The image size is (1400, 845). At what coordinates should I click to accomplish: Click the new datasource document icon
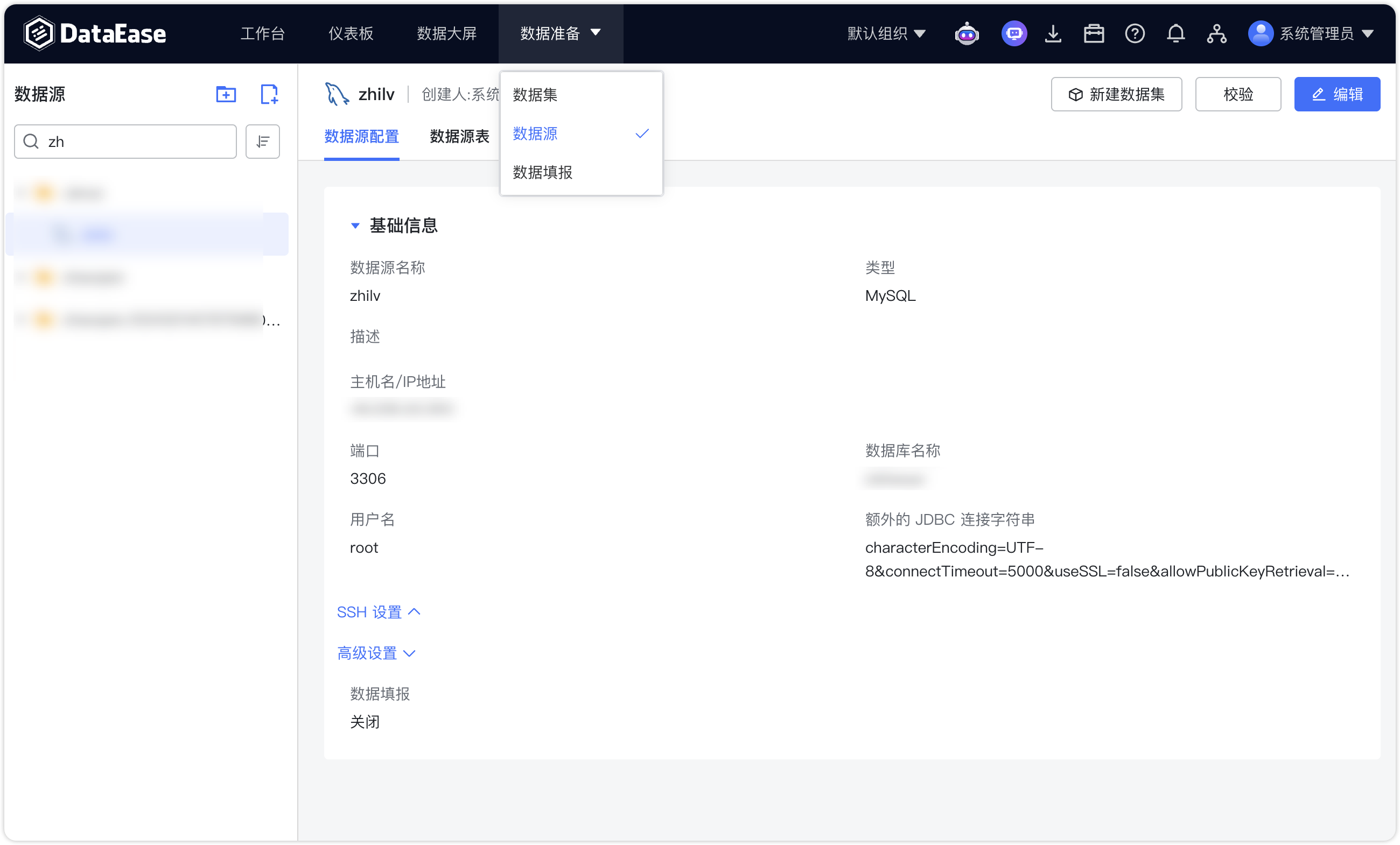pyautogui.click(x=268, y=94)
